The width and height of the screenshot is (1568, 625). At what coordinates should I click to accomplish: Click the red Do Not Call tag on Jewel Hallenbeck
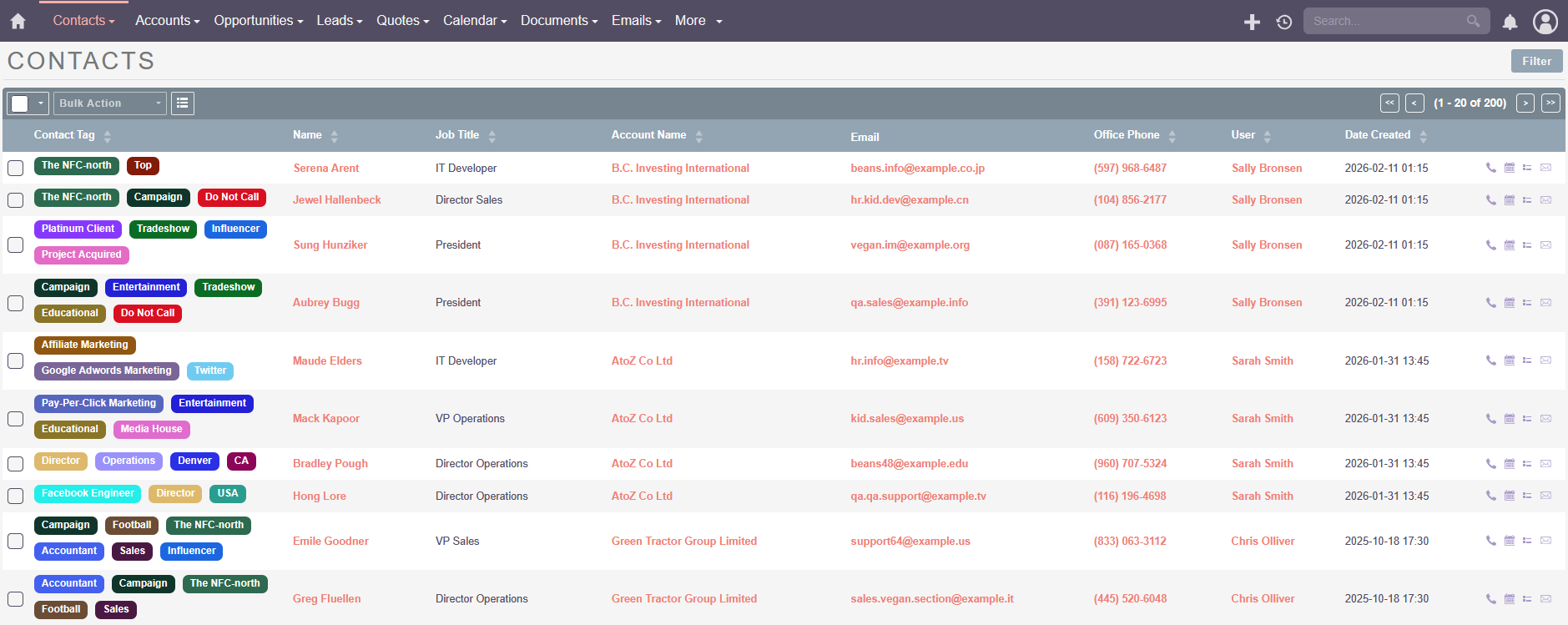232,198
